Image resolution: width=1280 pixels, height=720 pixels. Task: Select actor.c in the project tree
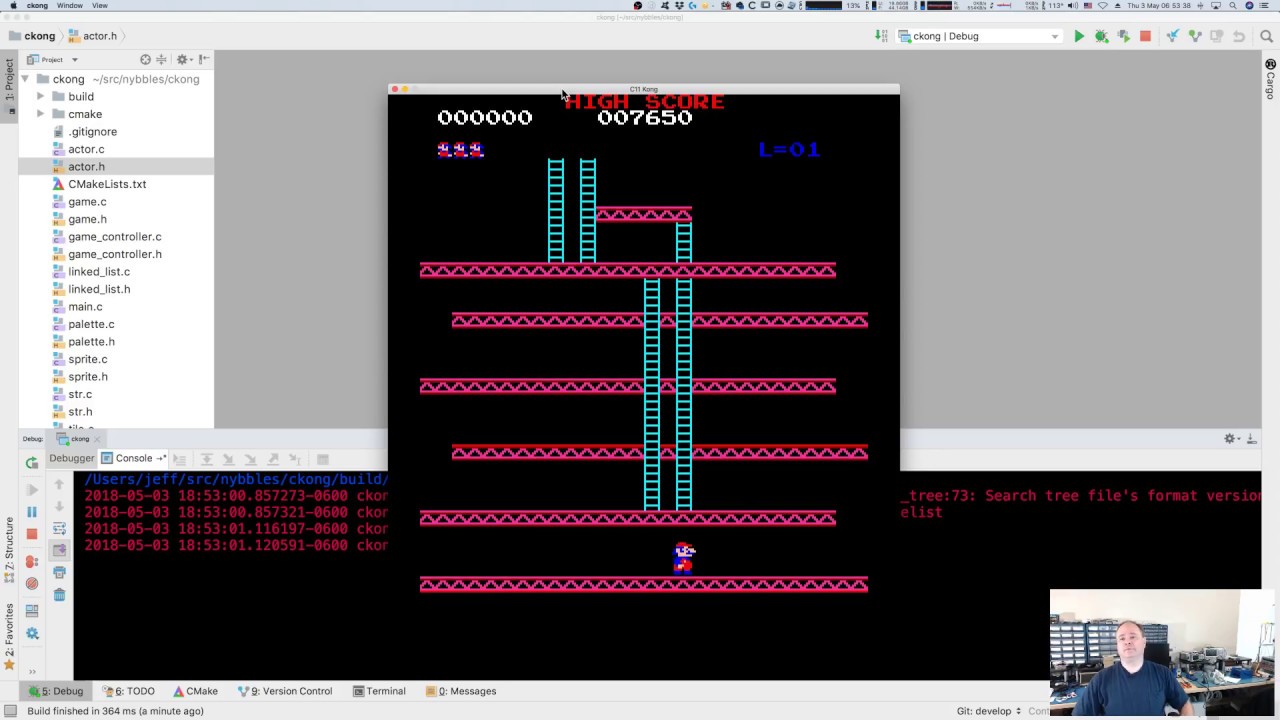[x=86, y=149]
